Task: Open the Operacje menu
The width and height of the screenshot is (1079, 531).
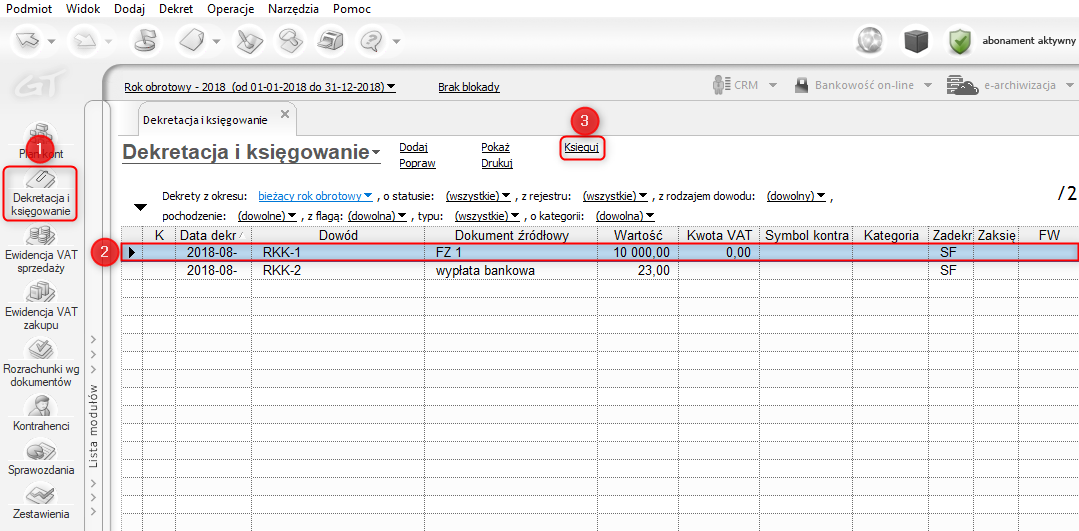Action: pos(231,9)
